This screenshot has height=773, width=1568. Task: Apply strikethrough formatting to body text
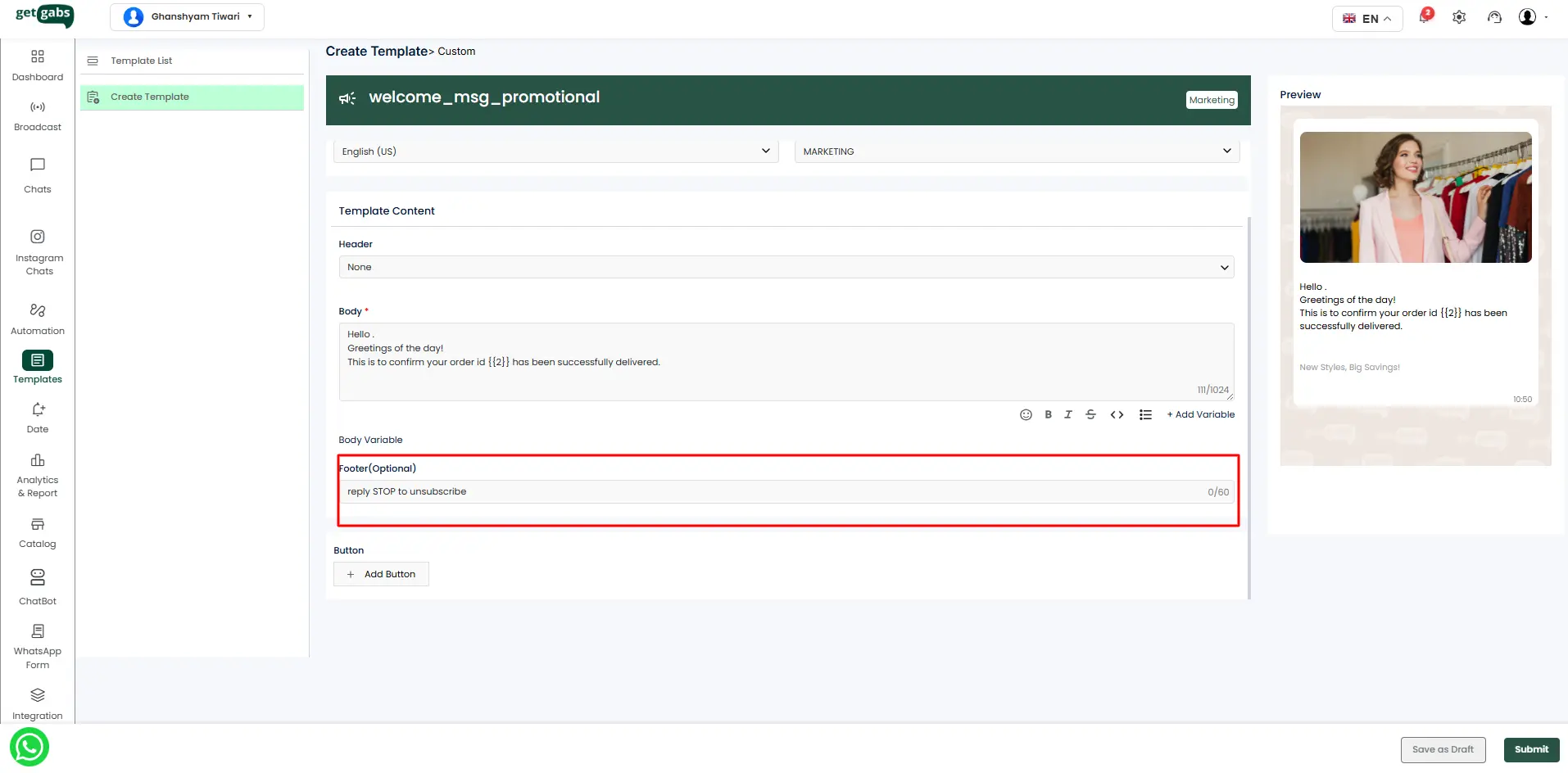point(1090,415)
